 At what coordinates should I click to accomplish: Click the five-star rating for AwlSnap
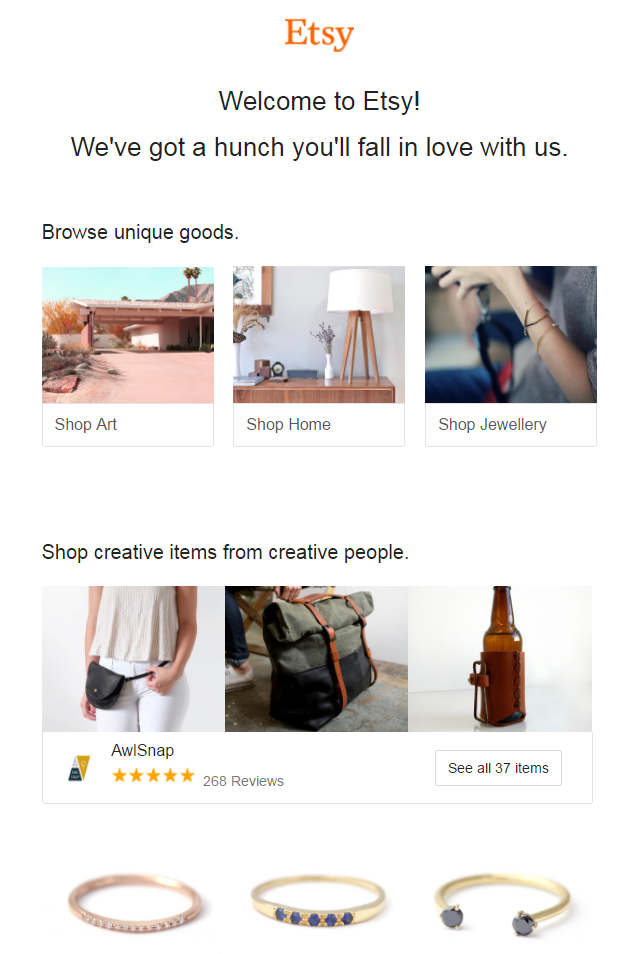point(153,776)
